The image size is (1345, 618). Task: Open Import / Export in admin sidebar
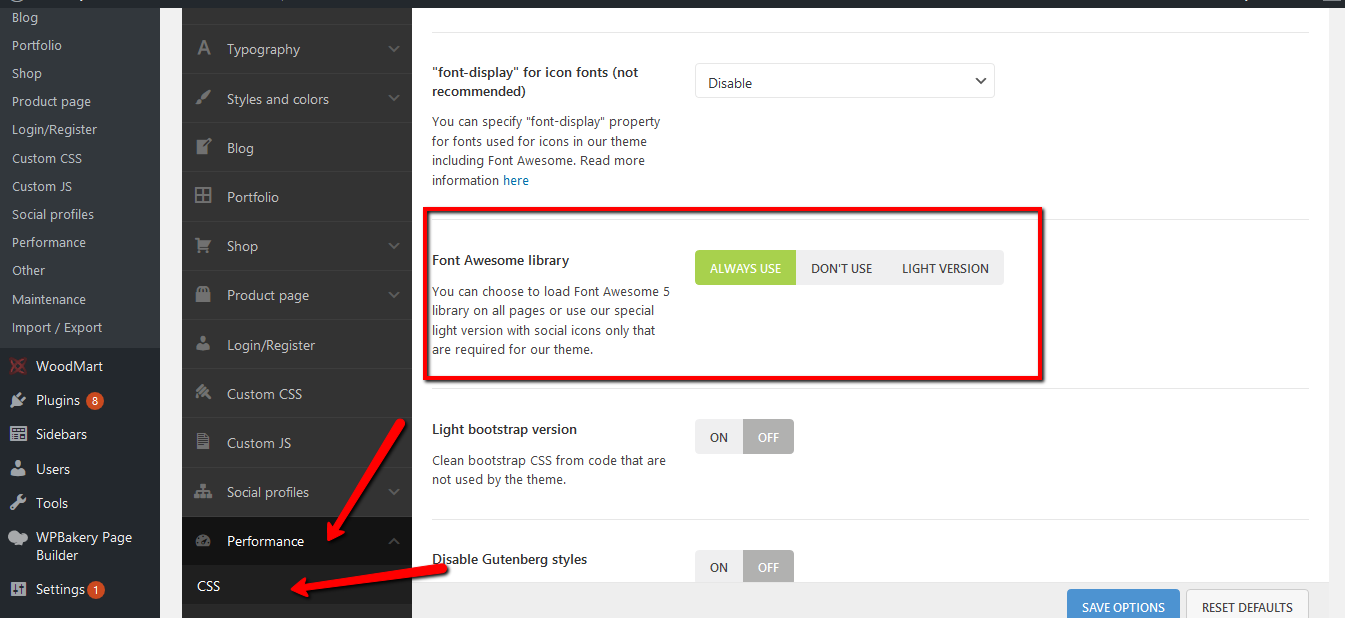(57, 327)
